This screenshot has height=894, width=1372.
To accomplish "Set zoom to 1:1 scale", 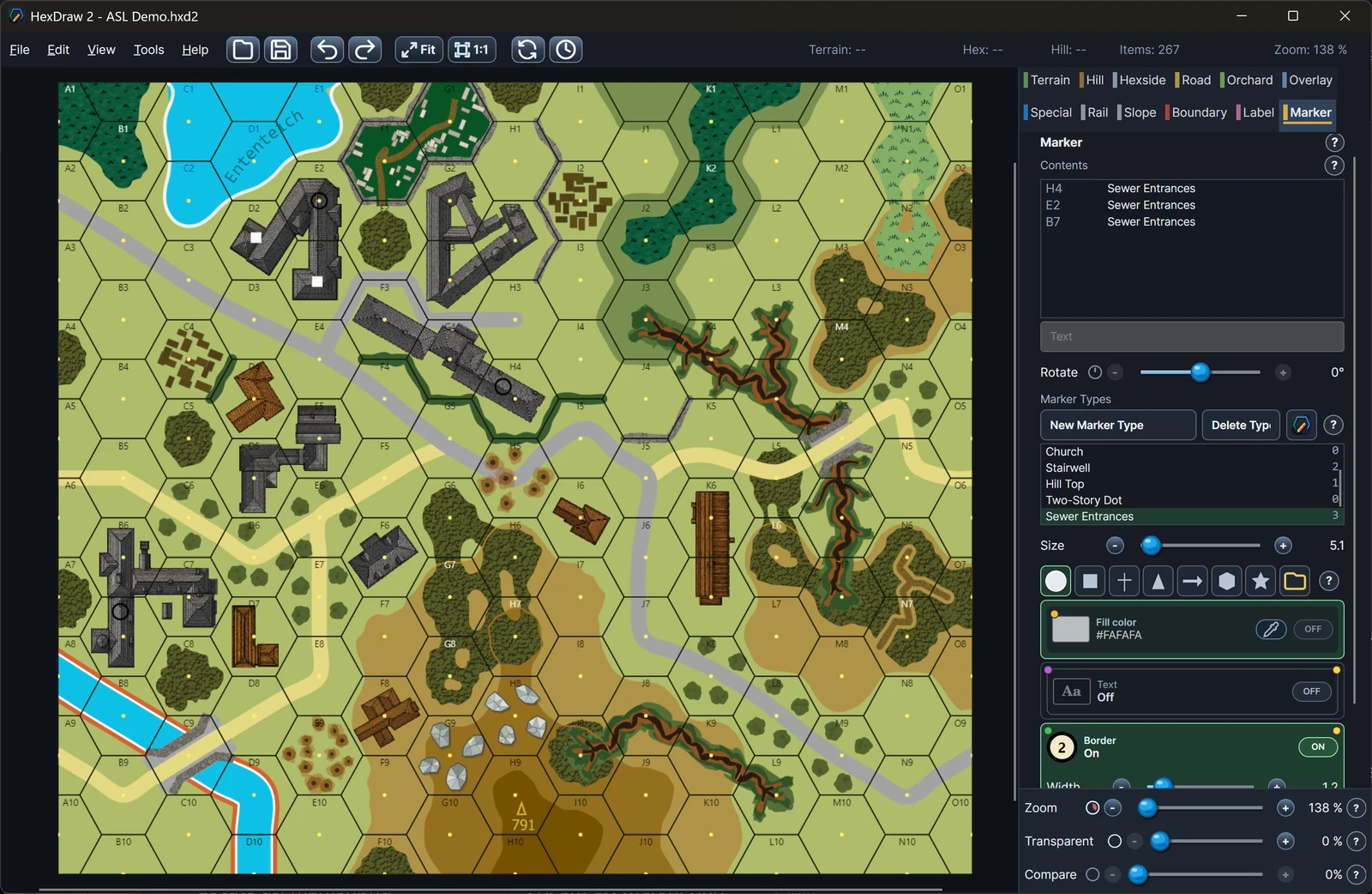I will [472, 50].
